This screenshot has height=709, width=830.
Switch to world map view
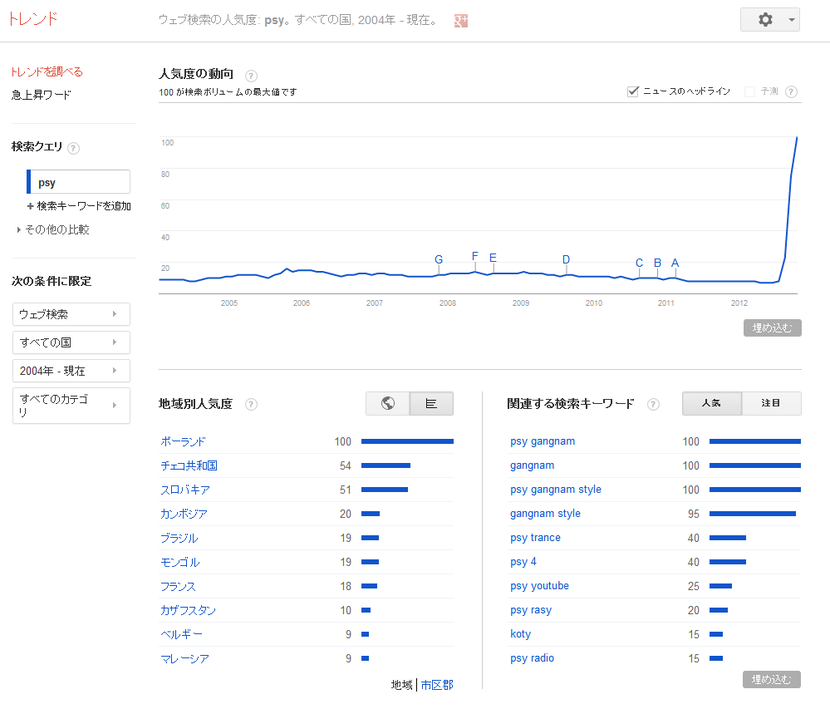coord(387,403)
